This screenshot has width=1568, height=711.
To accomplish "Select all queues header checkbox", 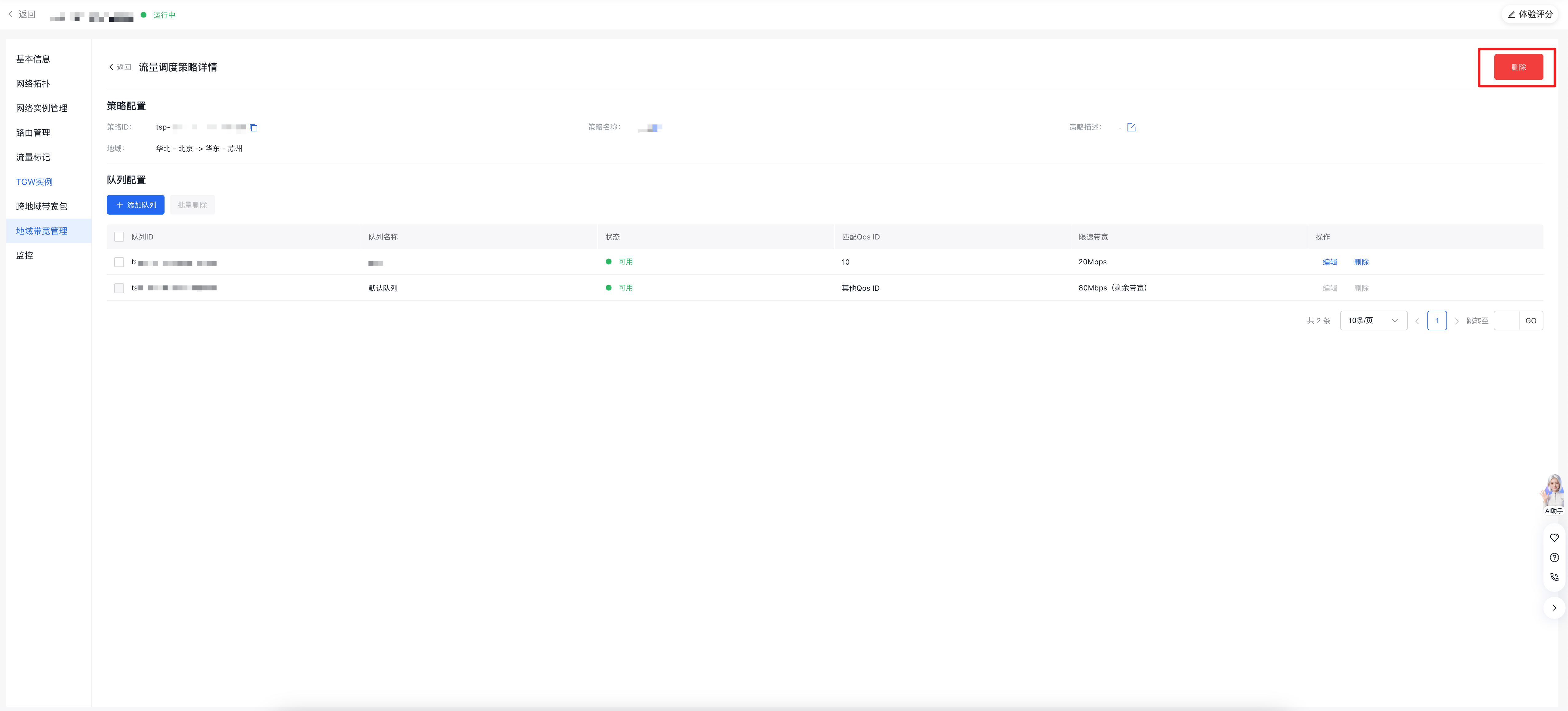I will (119, 237).
